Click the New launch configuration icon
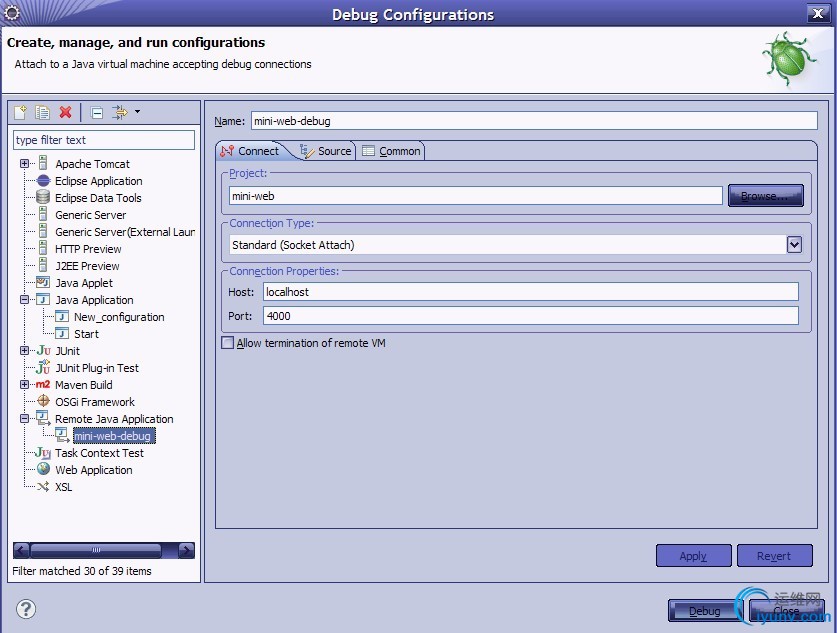837x633 pixels. coord(20,113)
